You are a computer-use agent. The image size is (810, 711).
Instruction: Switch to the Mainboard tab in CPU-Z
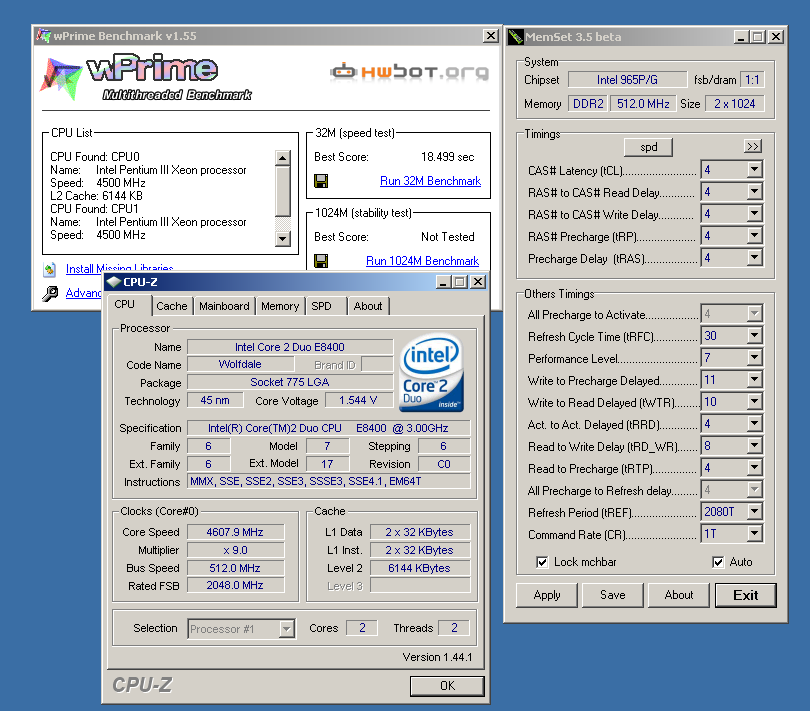[x=224, y=306]
